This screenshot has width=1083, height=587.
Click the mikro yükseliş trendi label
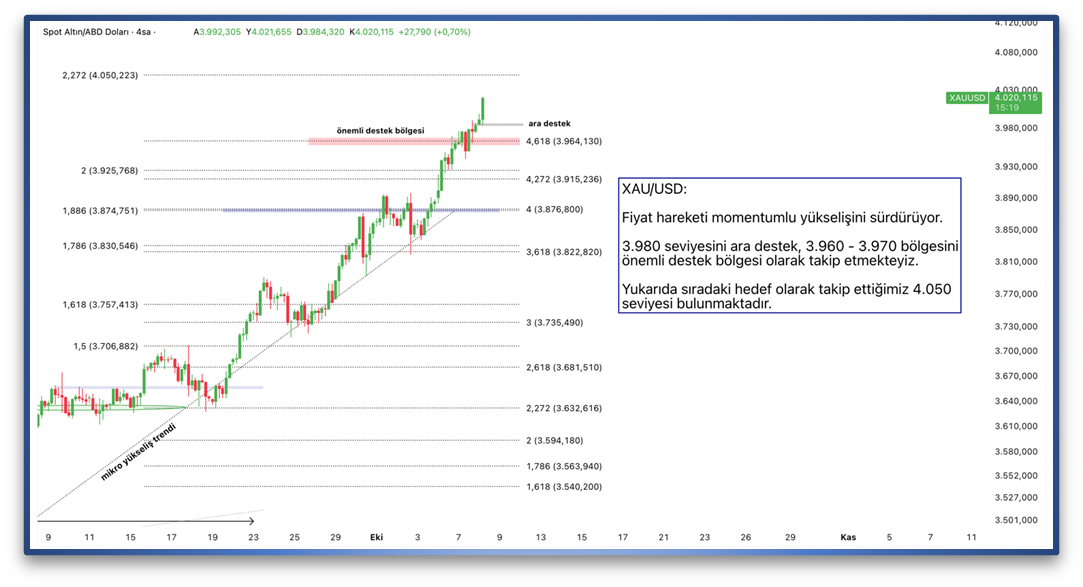click(x=138, y=453)
